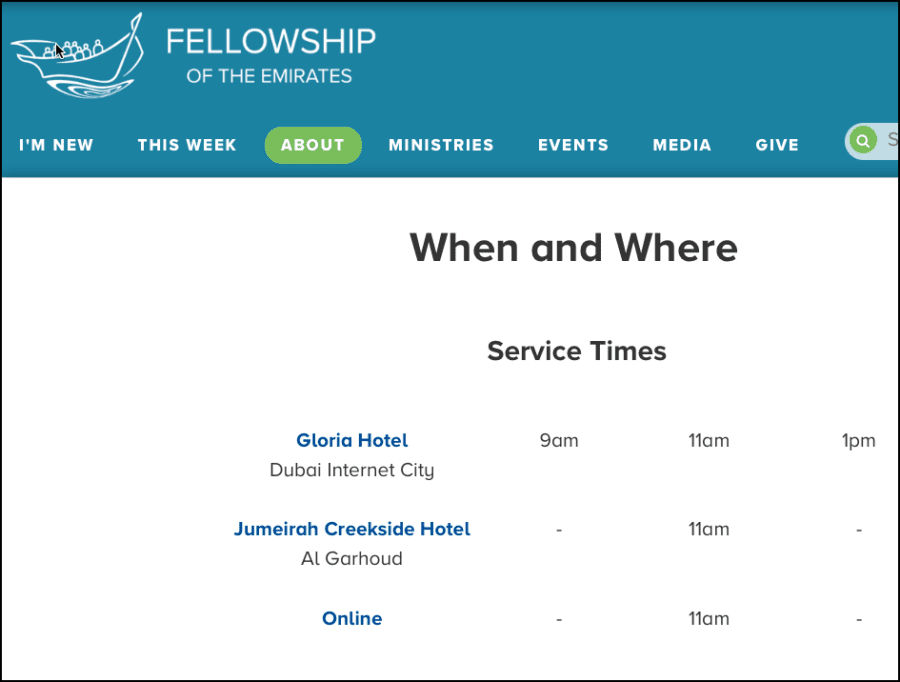Click the 9am Gloria Hotel service time
Screen dimensions: 900x682
tap(558, 440)
